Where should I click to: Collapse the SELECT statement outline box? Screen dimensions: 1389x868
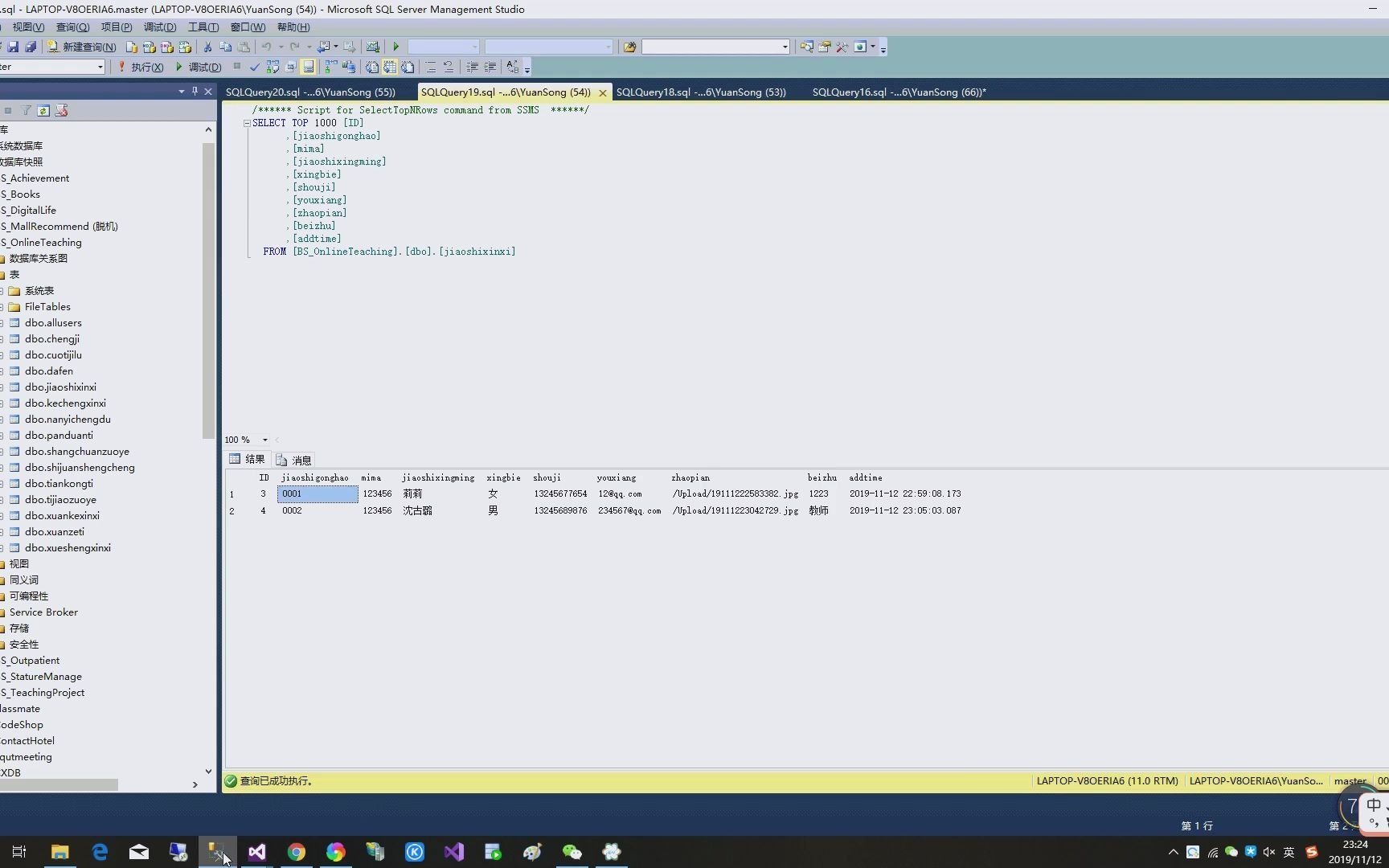pyautogui.click(x=247, y=123)
